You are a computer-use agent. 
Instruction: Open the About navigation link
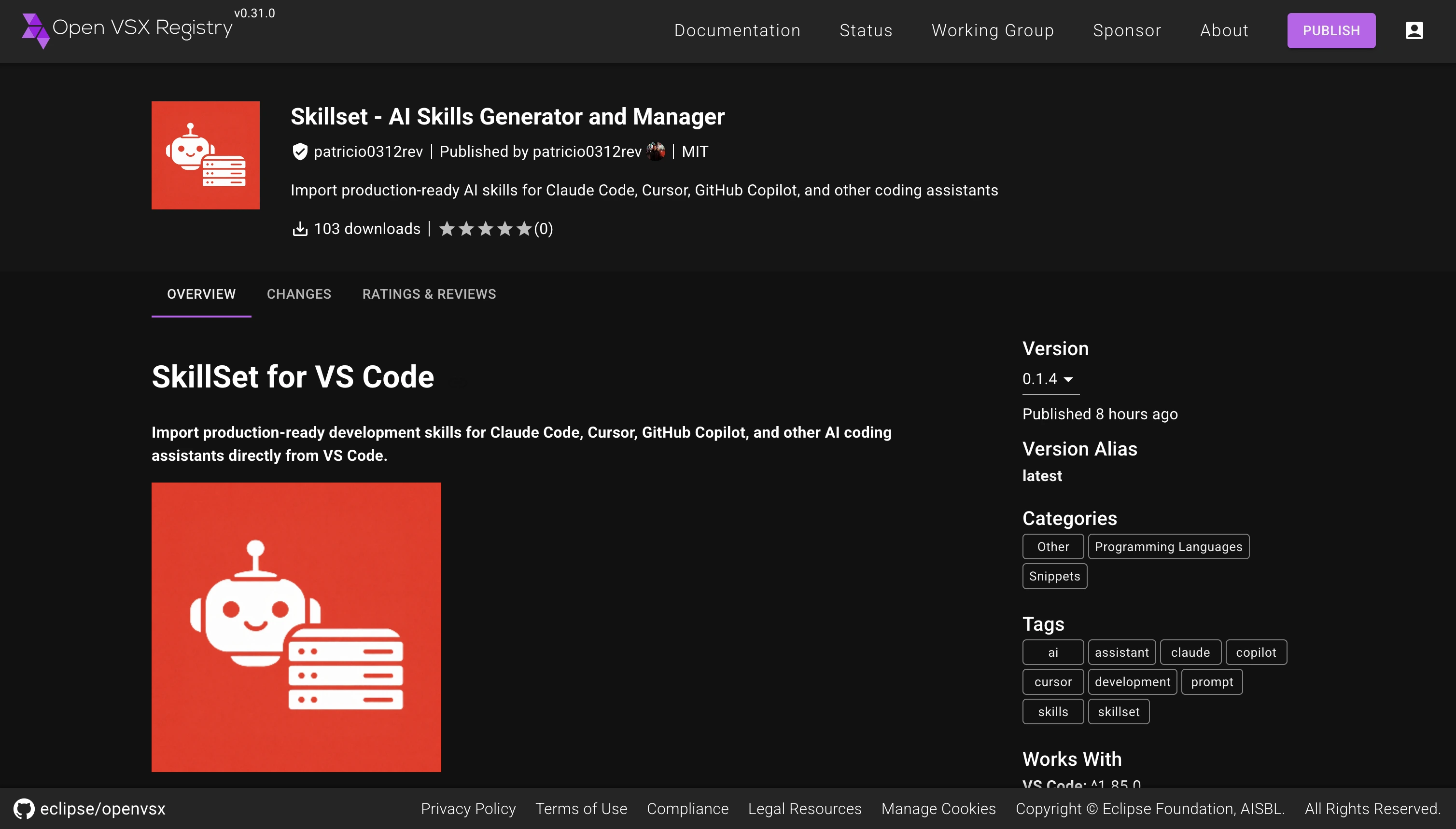[x=1224, y=30]
